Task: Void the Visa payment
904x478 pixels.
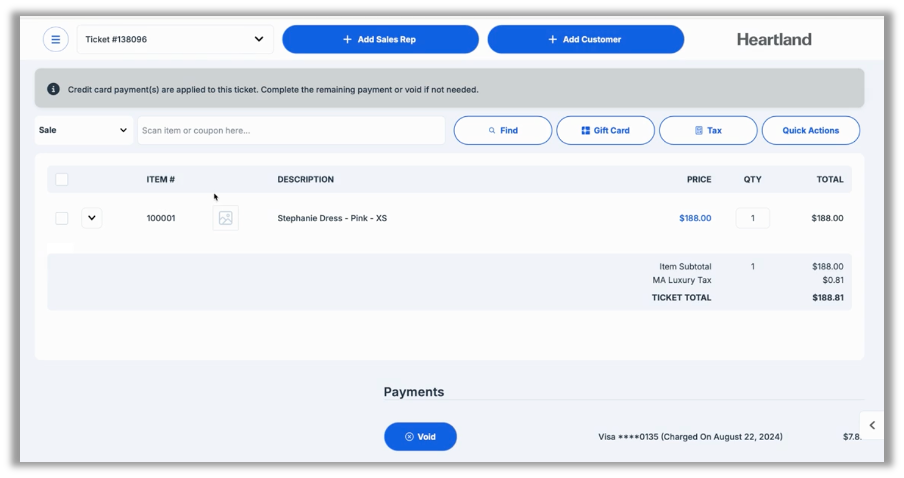Action: (420, 437)
